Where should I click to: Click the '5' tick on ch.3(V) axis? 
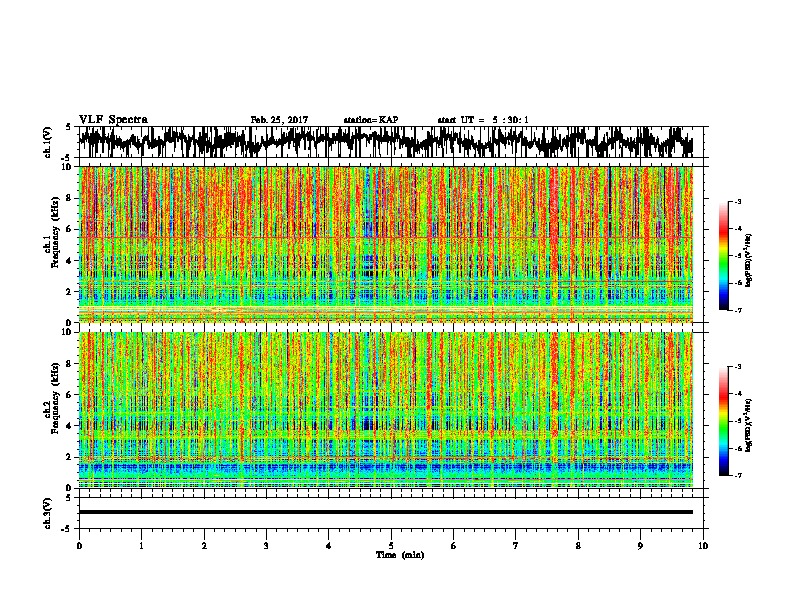tap(68, 498)
